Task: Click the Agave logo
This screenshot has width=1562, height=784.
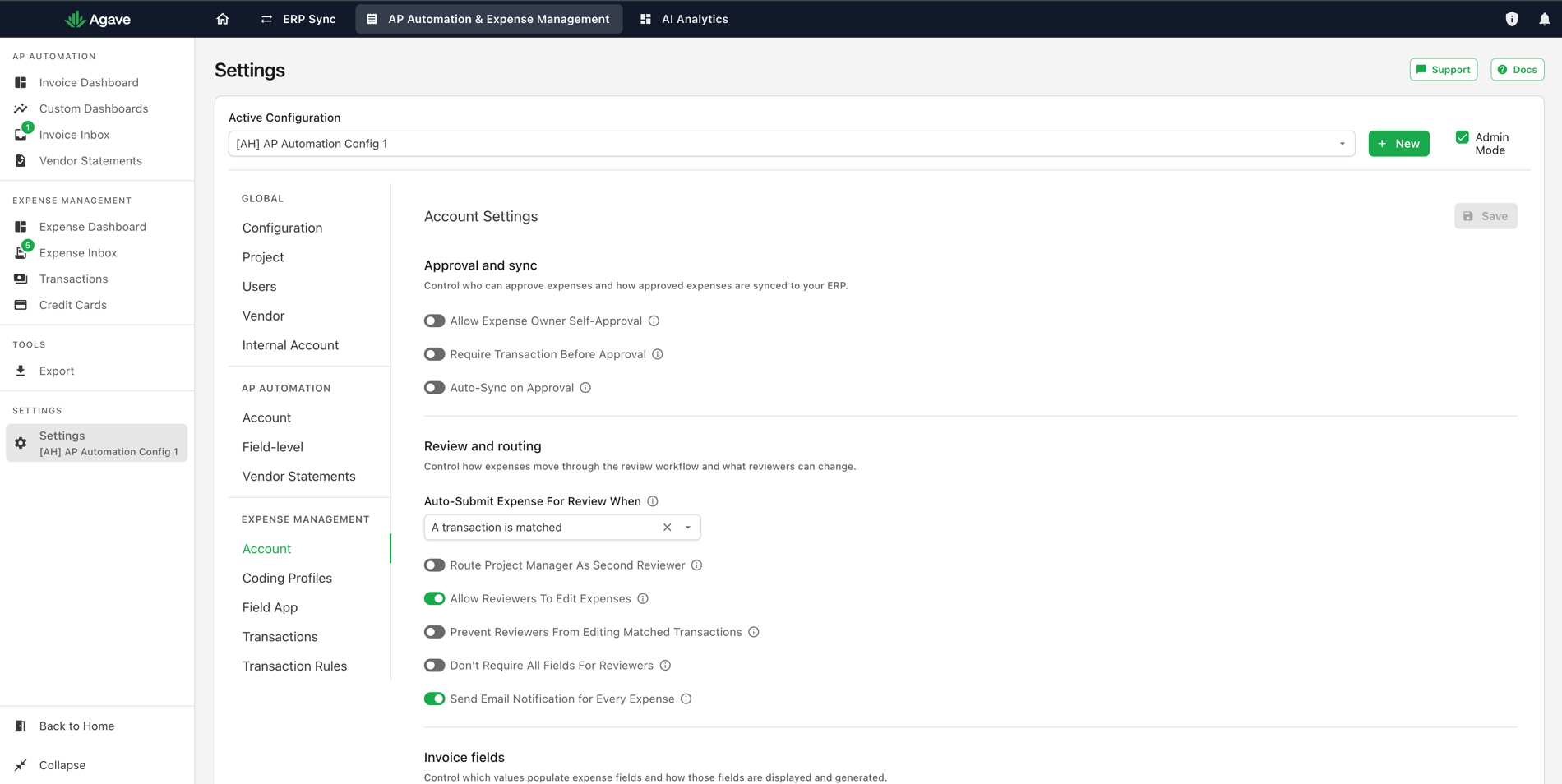Action: pos(98,19)
